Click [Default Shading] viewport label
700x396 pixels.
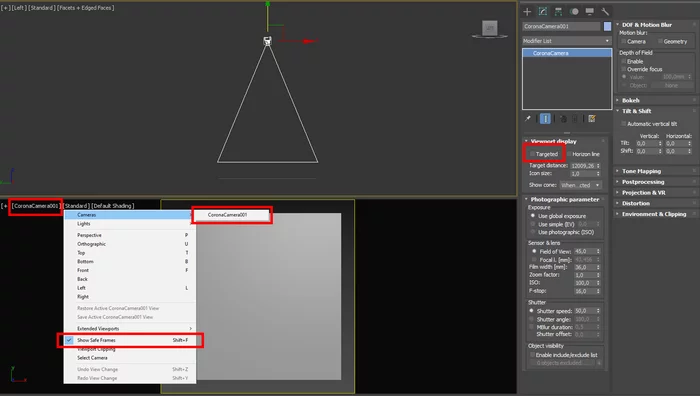112,206
